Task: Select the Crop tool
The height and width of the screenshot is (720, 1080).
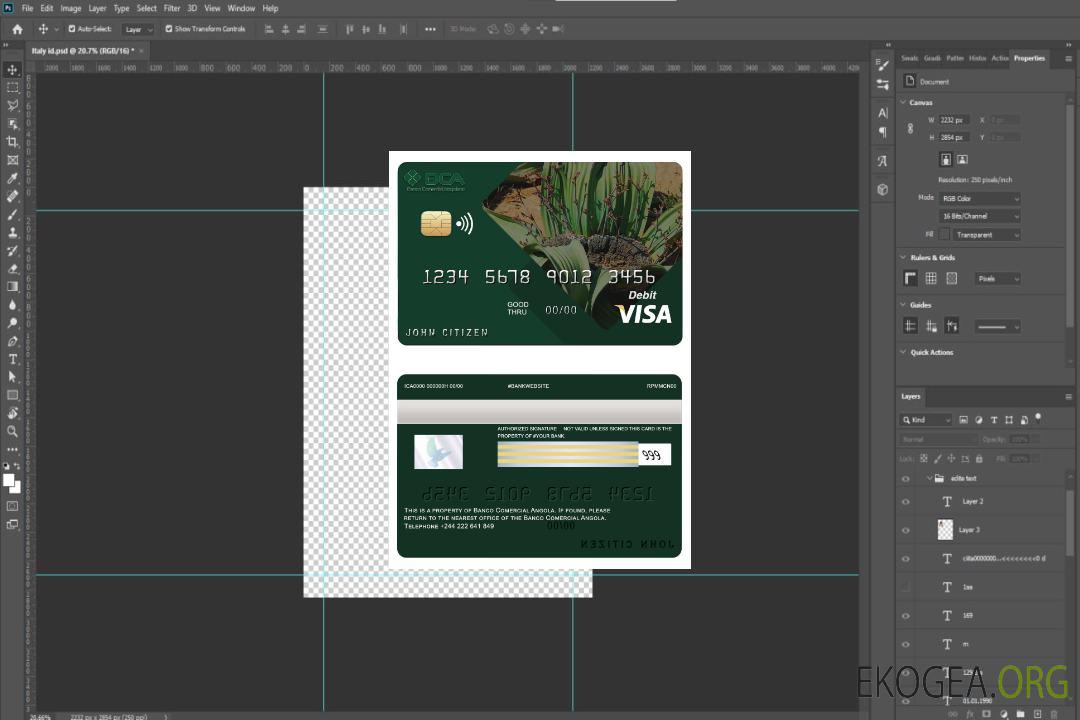Action: coord(12,142)
